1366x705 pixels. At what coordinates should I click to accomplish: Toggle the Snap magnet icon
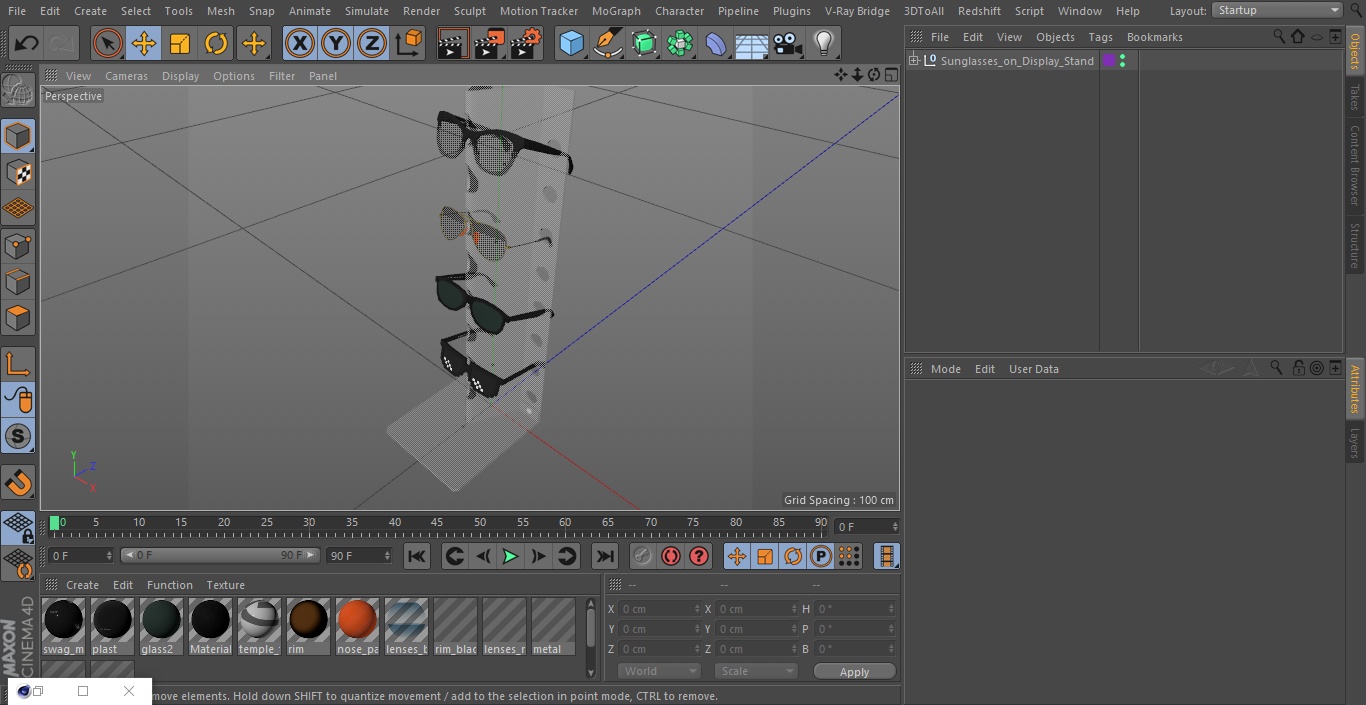pyautogui.click(x=18, y=483)
